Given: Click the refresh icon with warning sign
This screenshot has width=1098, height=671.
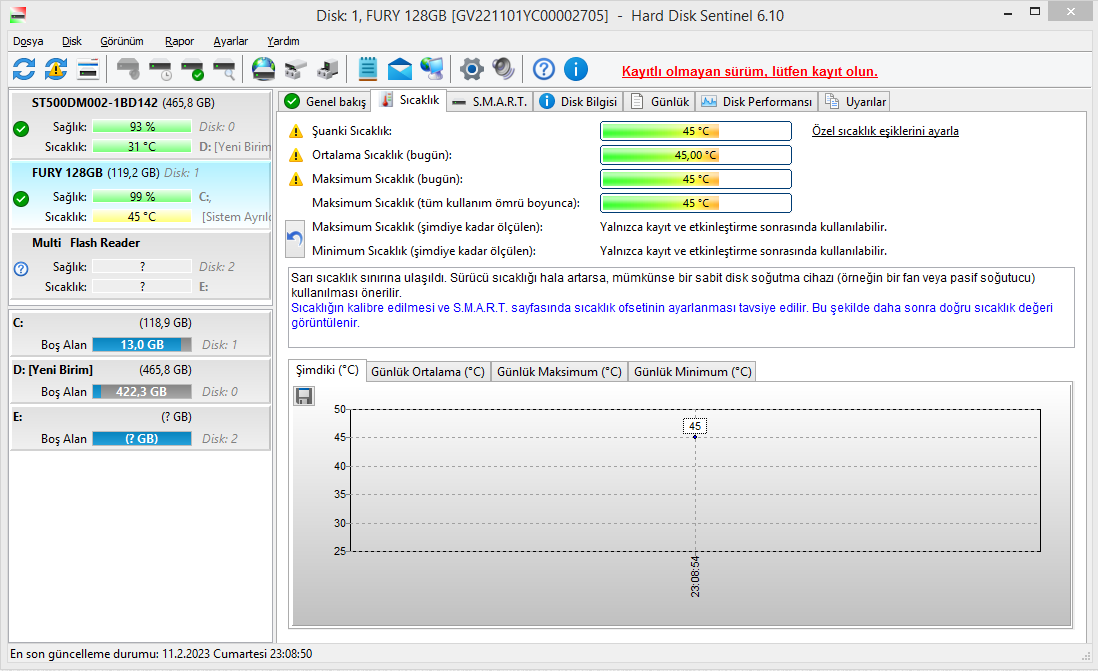Looking at the screenshot, I should pyautogui.click(x=56, y=69).
